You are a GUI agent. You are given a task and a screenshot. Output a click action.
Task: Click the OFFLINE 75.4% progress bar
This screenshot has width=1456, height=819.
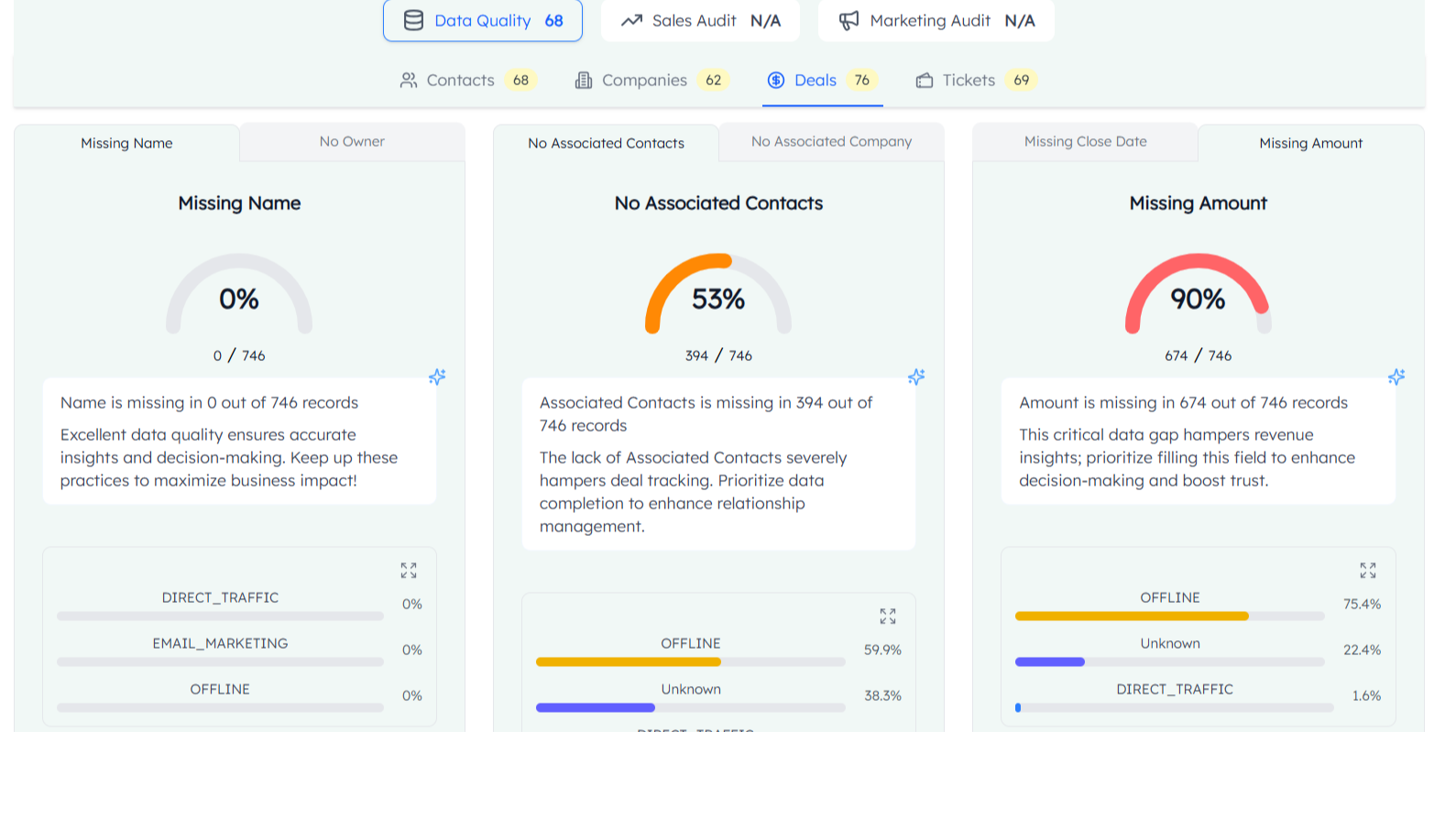1169,616
